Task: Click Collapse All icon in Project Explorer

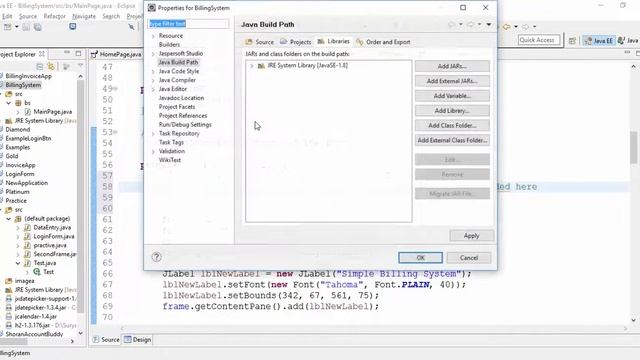Action: pyautogui.click(x=40, y=66)
